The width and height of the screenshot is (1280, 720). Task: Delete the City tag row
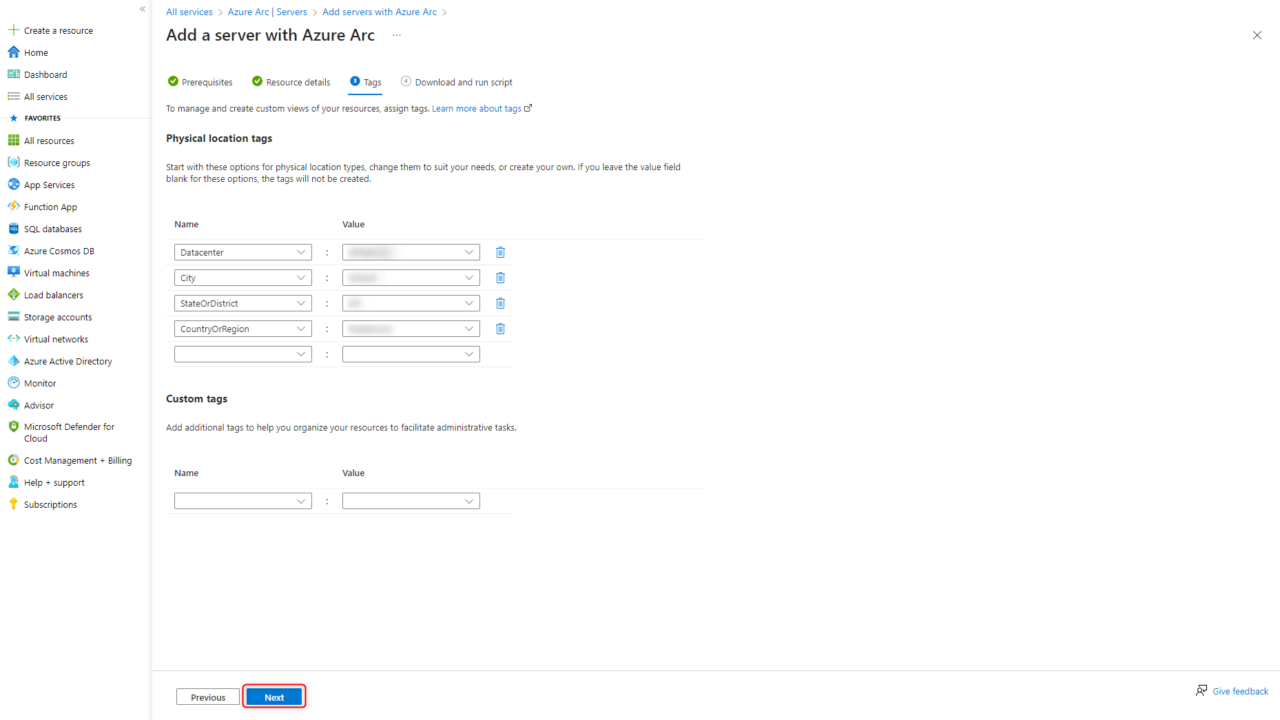(x=500, y=277)
